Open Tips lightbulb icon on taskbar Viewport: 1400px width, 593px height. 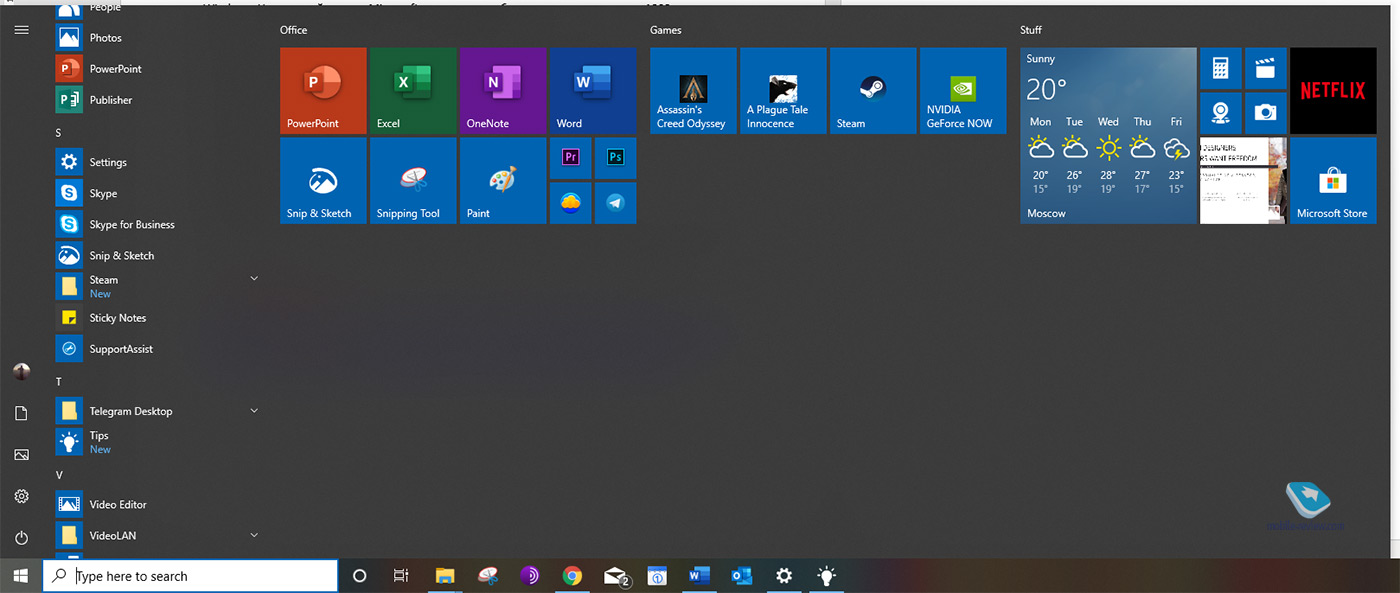[x=826, y=576]
